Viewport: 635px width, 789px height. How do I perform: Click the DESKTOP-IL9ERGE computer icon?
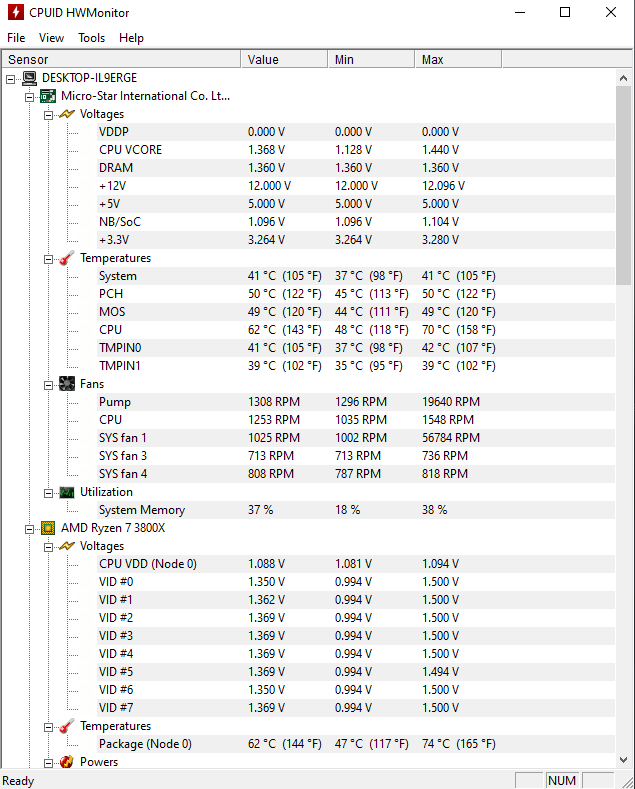point(30,78)
